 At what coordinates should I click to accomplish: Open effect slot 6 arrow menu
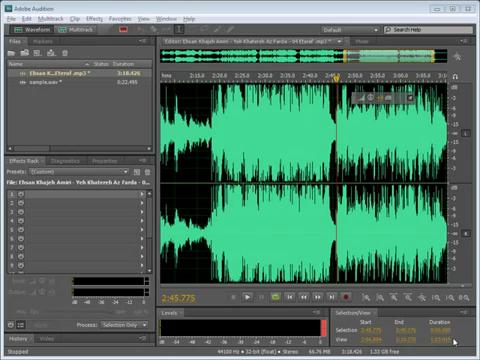[142, 239]
